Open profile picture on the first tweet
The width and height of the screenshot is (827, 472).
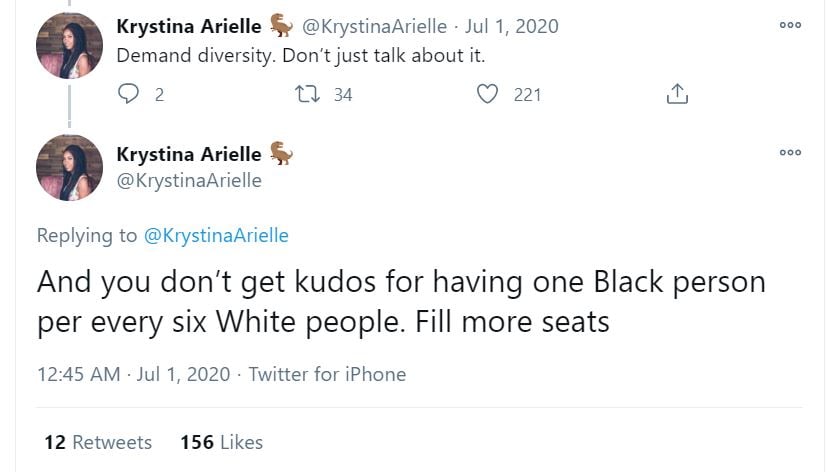pyautogui.click(x=69, y=45)
